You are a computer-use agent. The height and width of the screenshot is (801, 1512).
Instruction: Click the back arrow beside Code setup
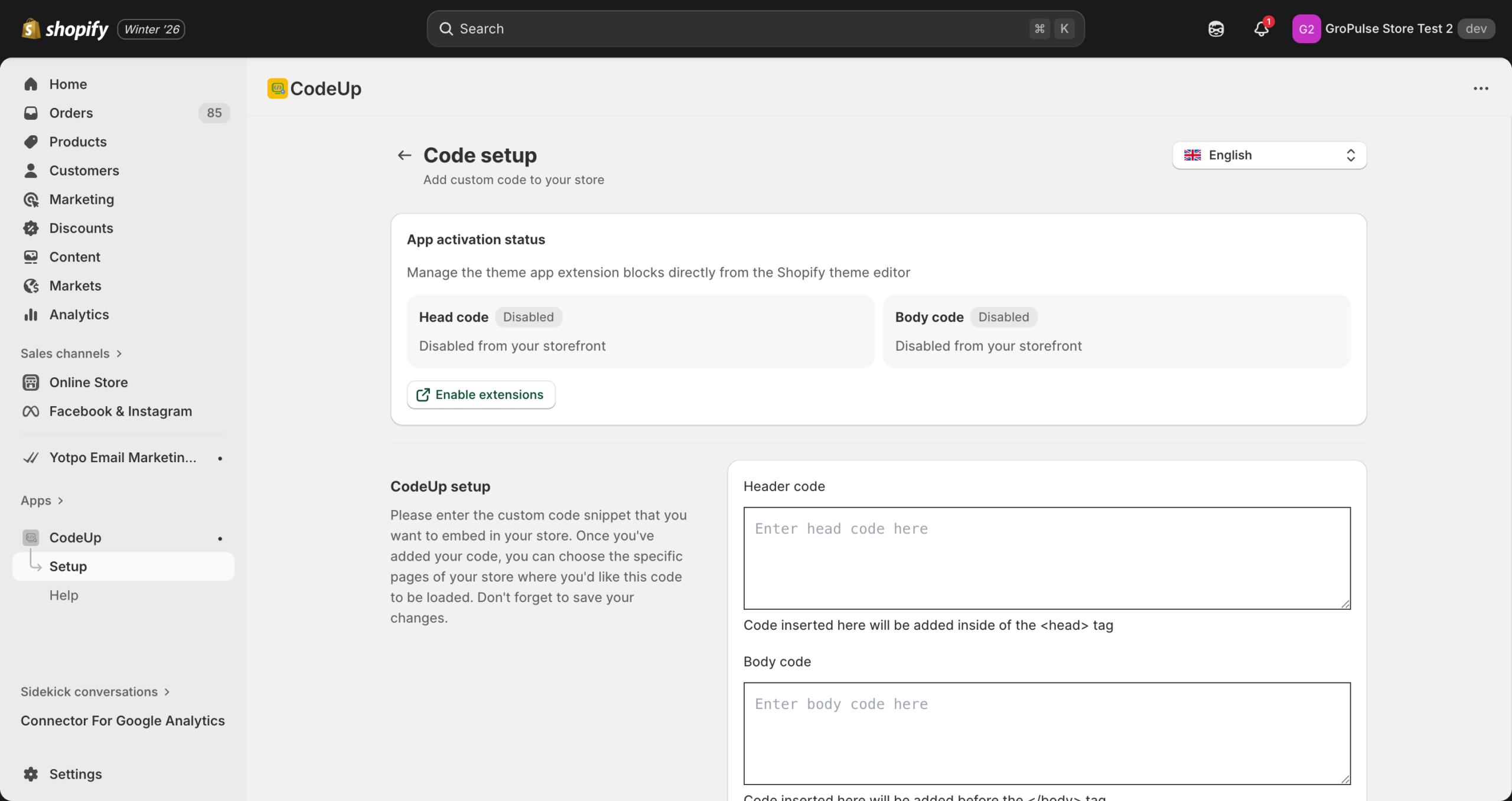pos(404,155)
